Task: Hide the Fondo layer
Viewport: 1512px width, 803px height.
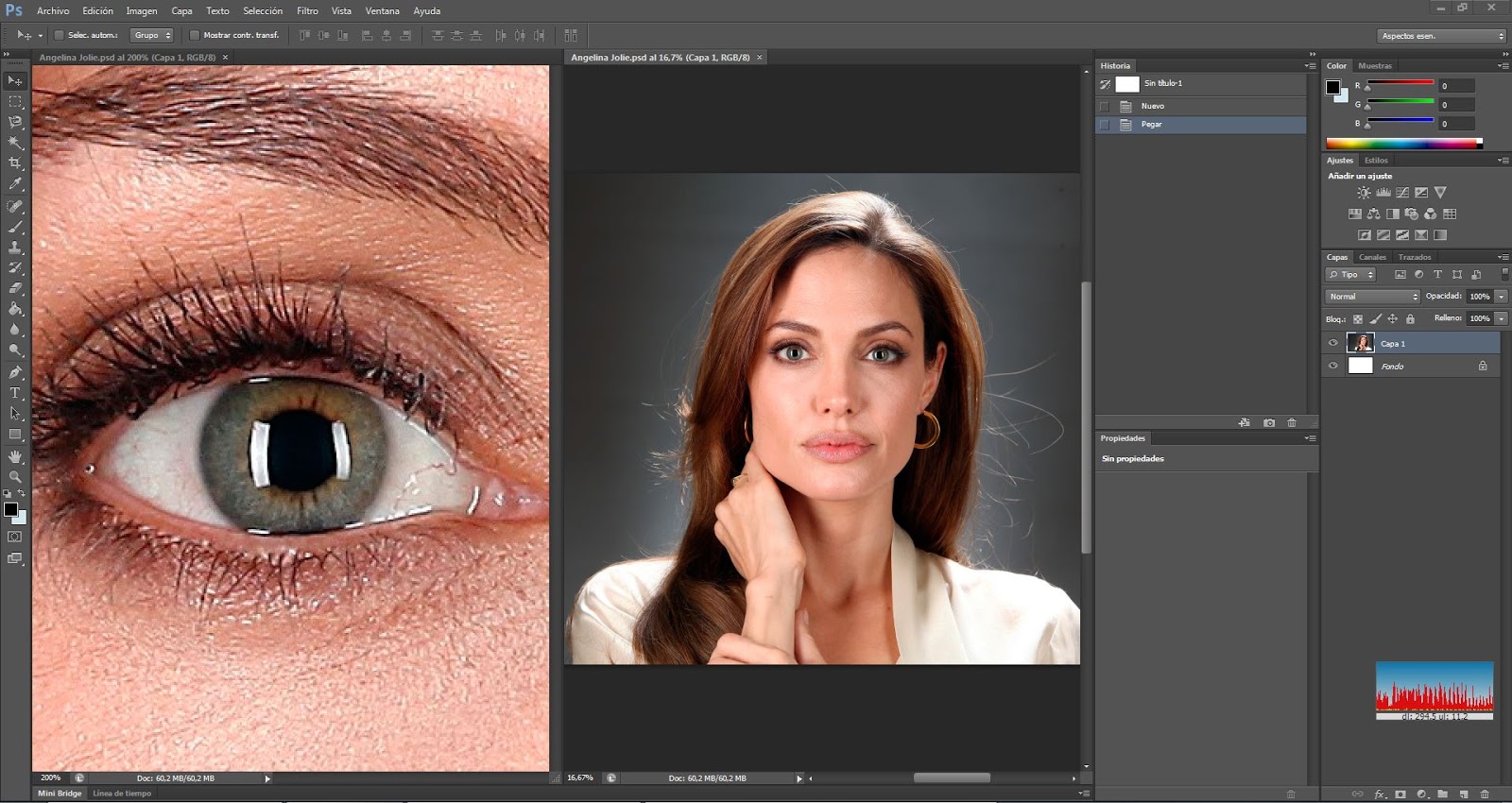Action: click(1333, 366)
